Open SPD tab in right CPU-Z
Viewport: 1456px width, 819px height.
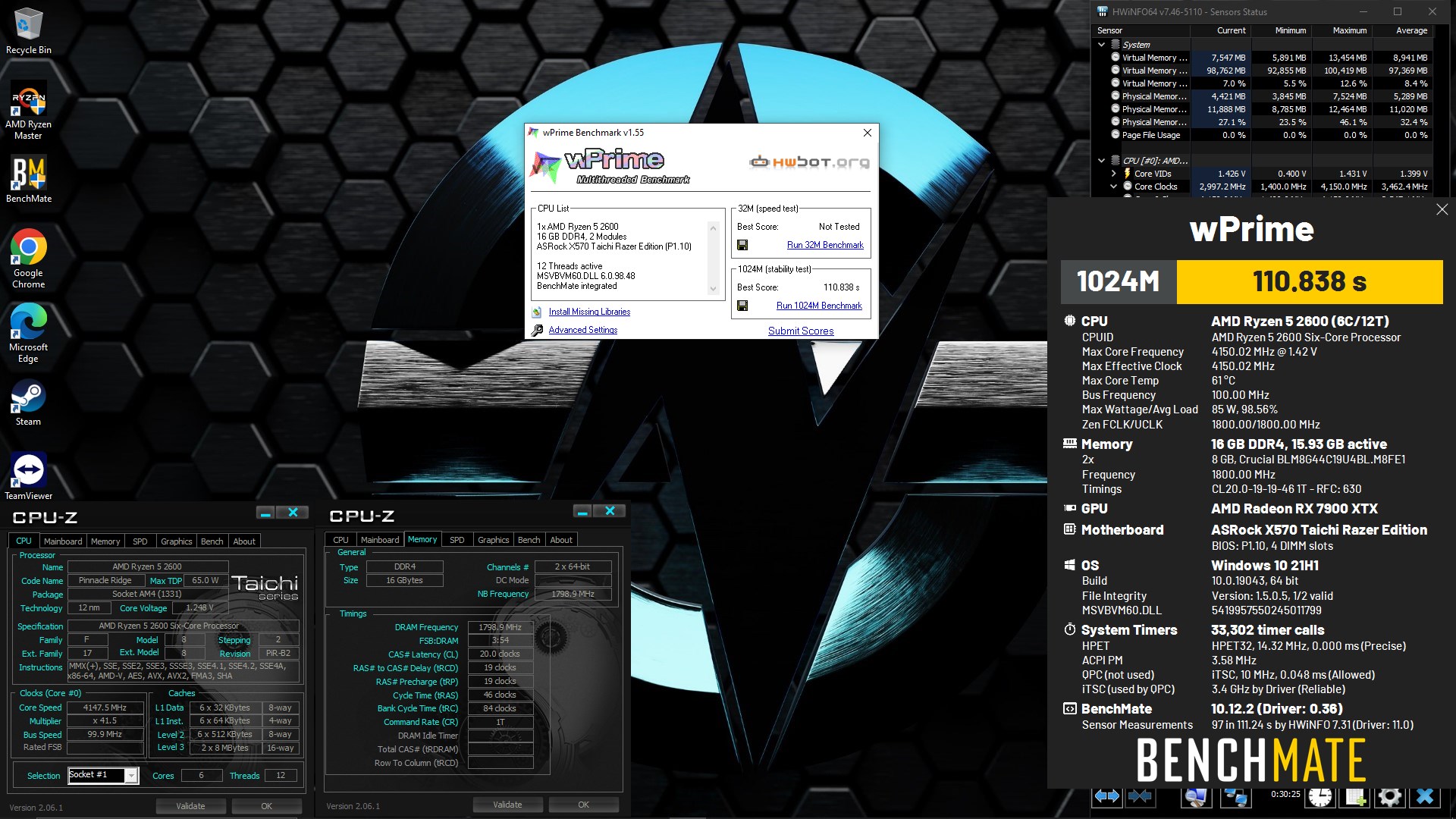pos(457,540)
